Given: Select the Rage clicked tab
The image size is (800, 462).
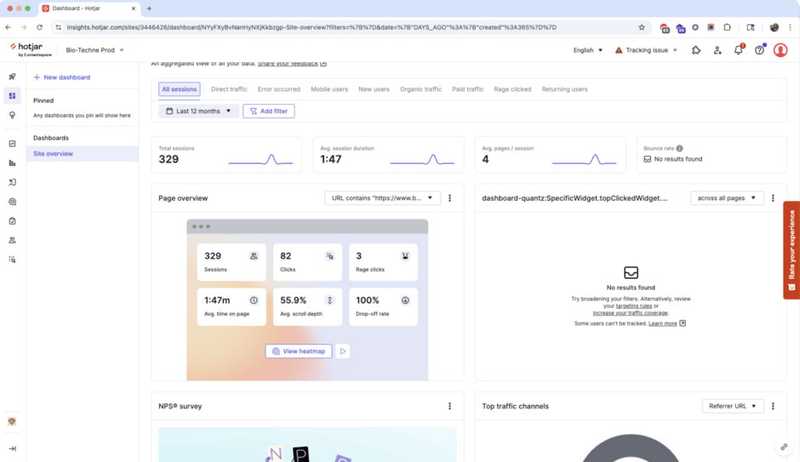Looking at the screenshot, I should coord(512,89).
